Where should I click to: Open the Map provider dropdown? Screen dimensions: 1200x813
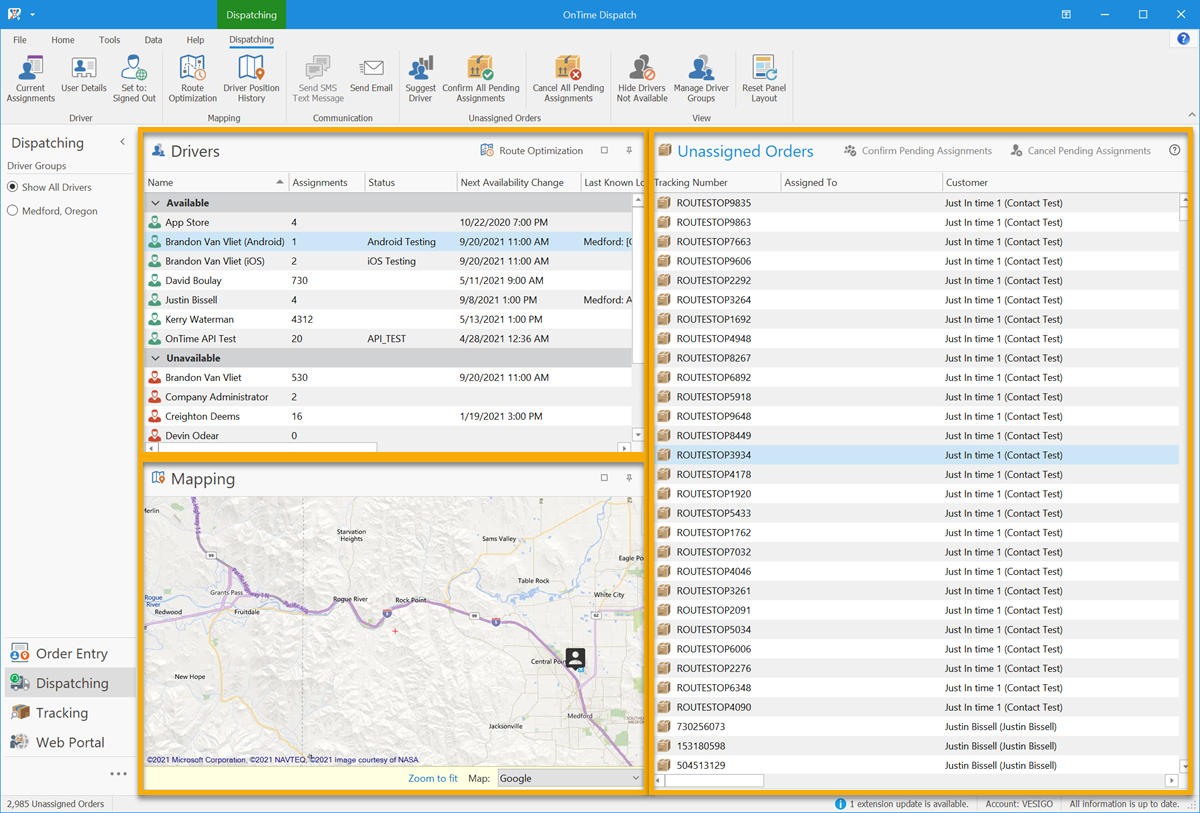(569, 778)
